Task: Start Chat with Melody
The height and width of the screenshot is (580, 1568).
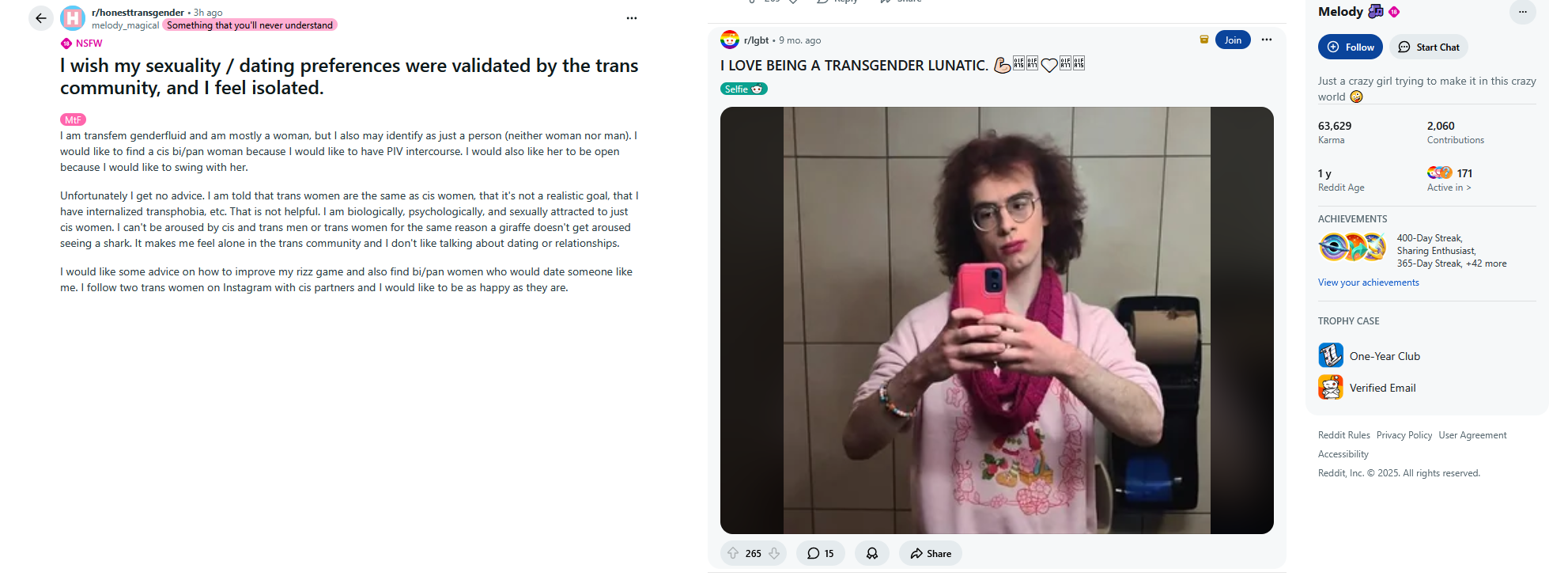Action: pyautogui.click(x=1429, y=47)
